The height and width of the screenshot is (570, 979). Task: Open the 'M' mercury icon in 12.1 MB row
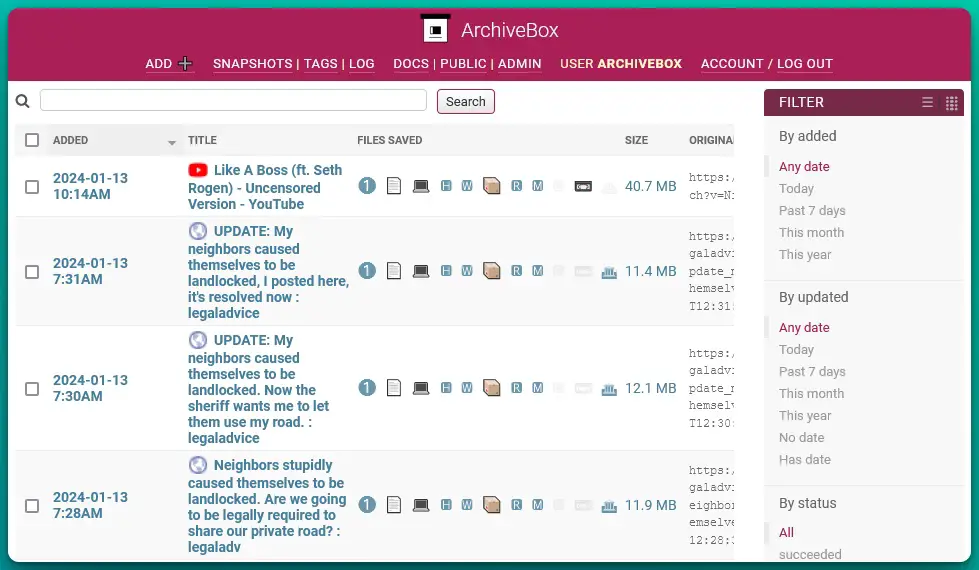click(538, 388)
